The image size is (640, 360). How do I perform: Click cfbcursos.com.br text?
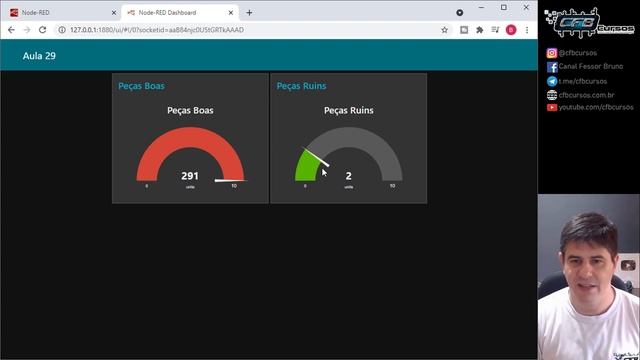586,95
